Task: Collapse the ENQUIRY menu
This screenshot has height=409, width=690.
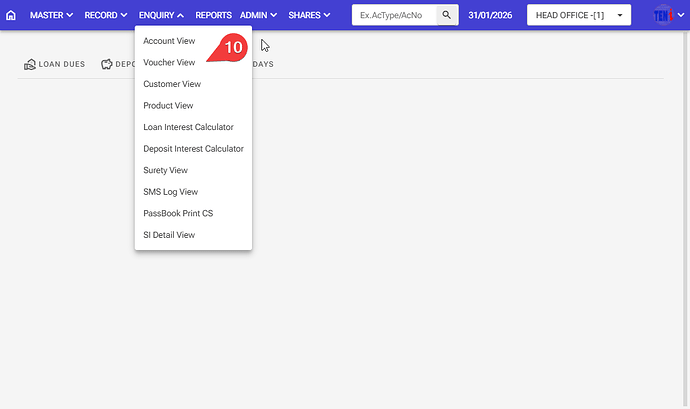Action: (x=161, y=16)
